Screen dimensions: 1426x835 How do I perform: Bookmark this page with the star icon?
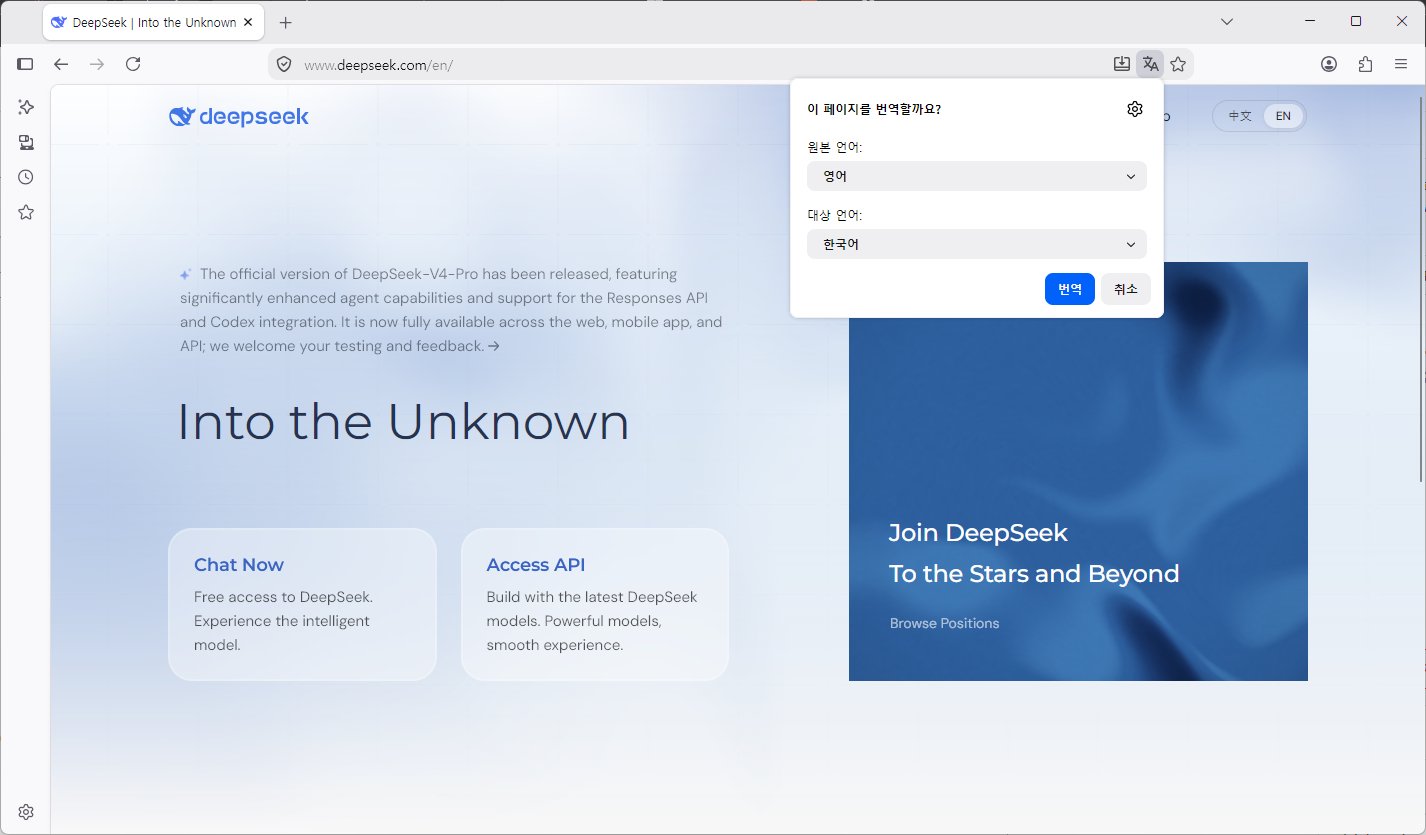click(x=1178, y=64)
